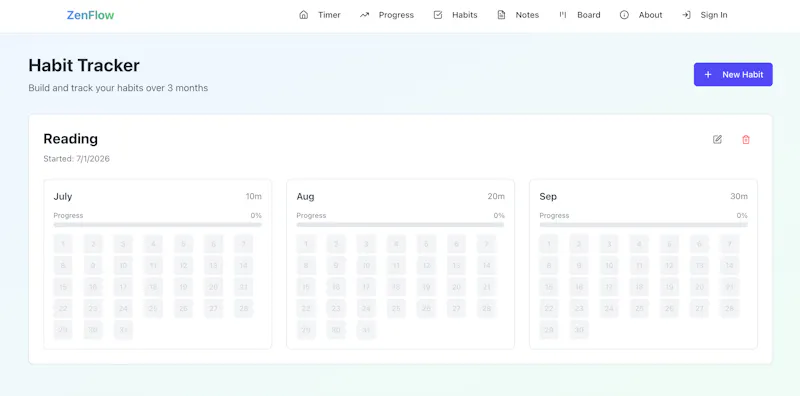The image size is (800, 396).
Task: Open the Timer page
Action: 329,15
